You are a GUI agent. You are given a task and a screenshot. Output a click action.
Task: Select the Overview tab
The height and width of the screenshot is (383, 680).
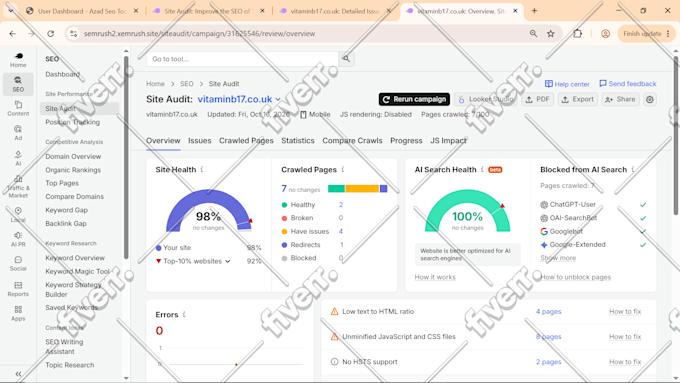tap(163, 141)
